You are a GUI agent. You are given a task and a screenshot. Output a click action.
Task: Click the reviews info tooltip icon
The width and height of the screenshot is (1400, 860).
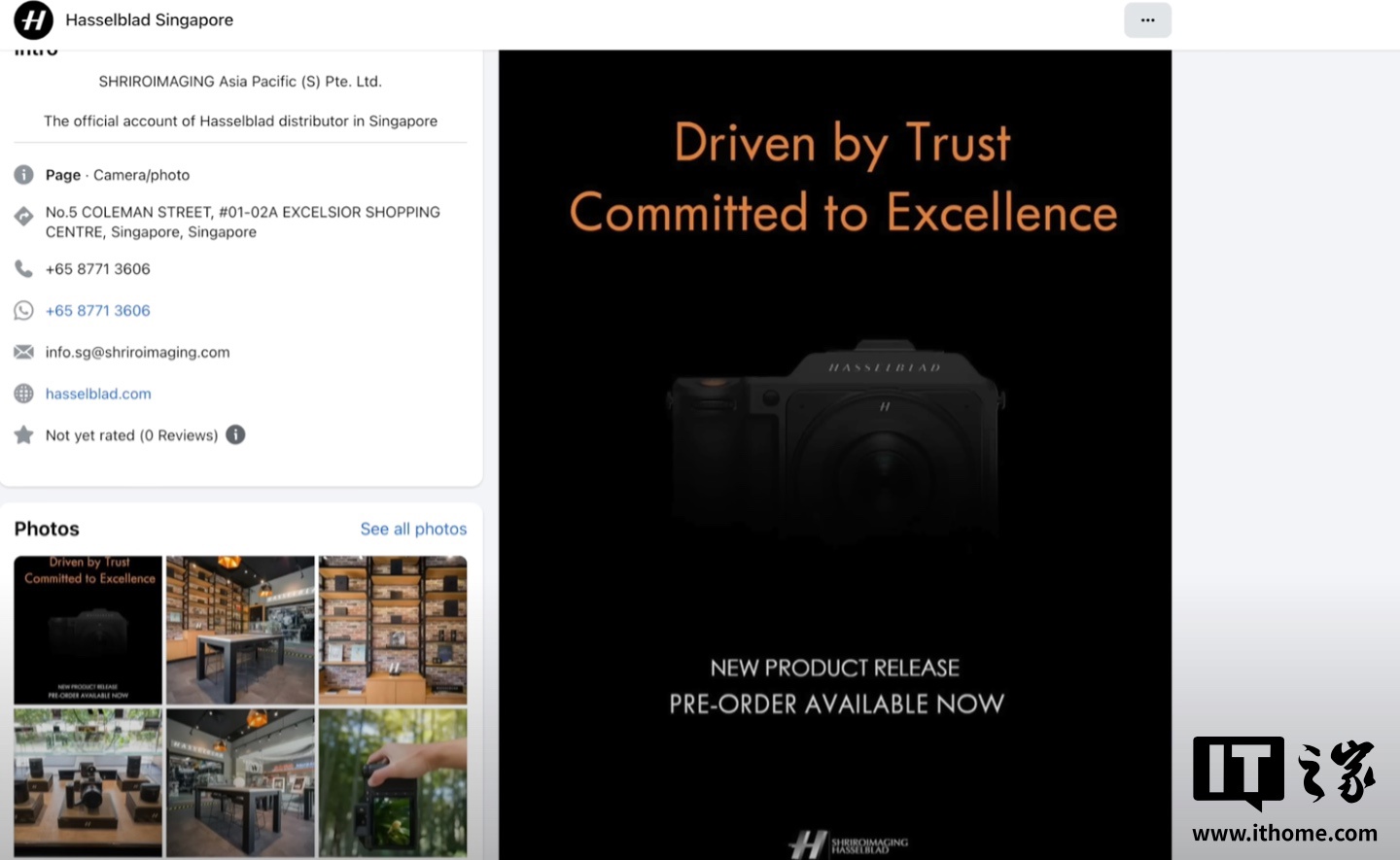pyautogui.click(x=235, y=435)
